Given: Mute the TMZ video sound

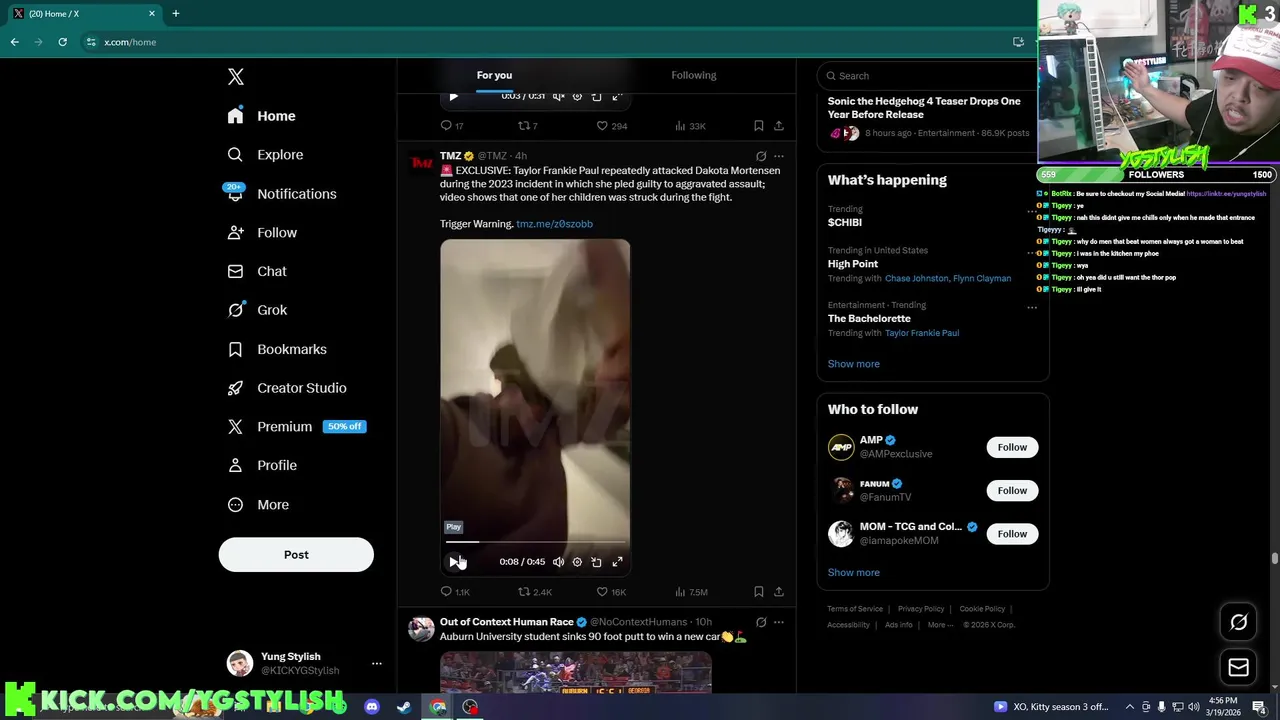Looking at the screenshot, I should click(x=558, y=562).
